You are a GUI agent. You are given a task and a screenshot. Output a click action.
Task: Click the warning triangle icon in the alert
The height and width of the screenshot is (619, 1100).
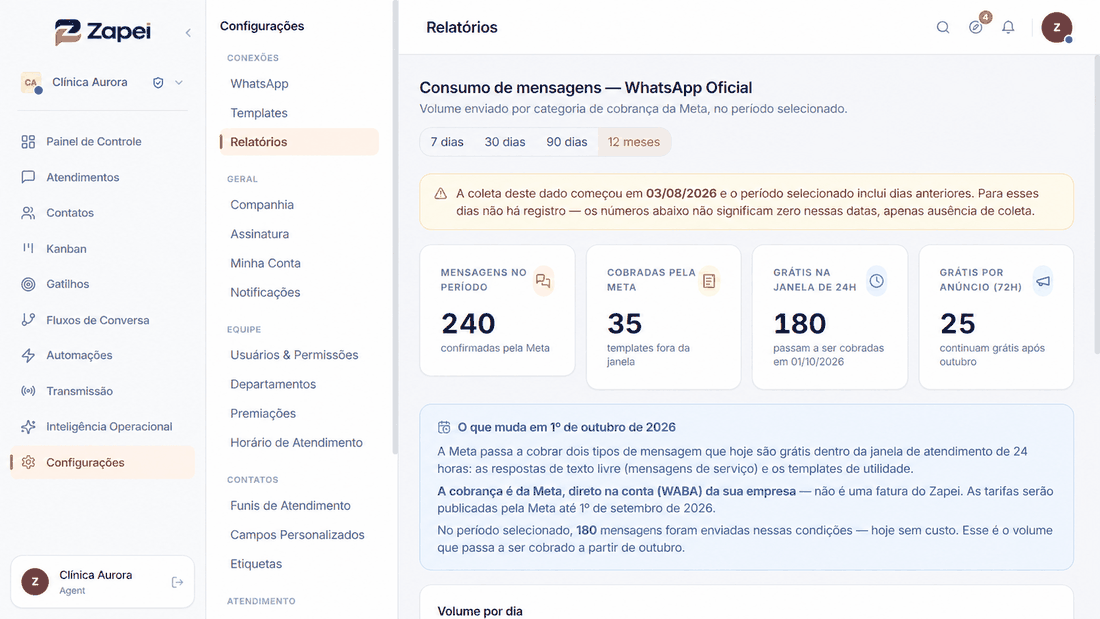(x=441, y=194)
